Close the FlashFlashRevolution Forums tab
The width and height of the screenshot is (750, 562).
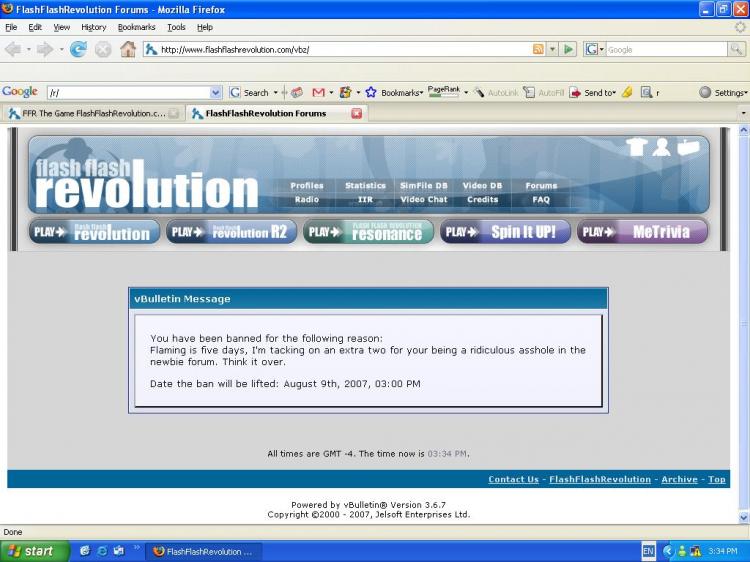point(357,113)
